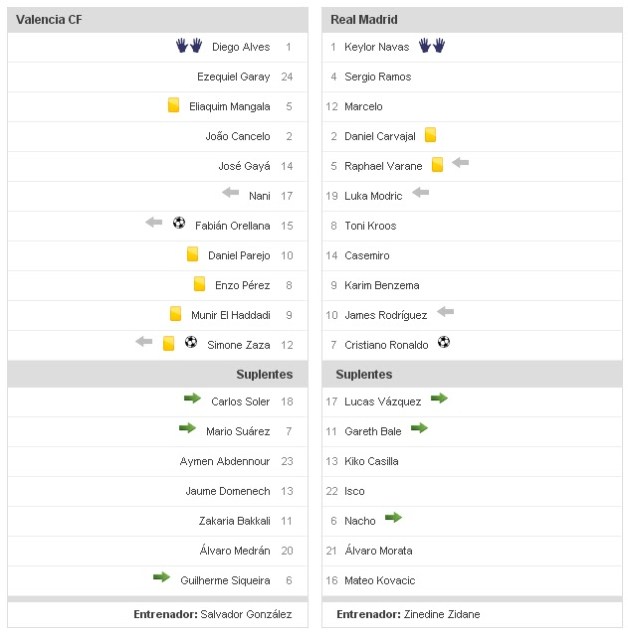Open the Real Madrid team header
Image resolution: width=628 pixels, height=639 pixels.
(366, 20)
